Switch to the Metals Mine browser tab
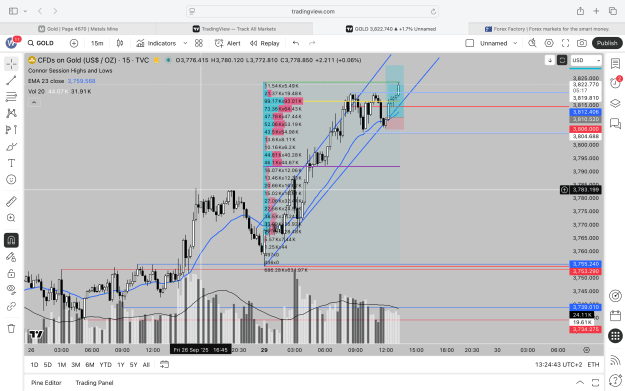The height and width of the screenshot is (391, 625). [x=78, y=29]
